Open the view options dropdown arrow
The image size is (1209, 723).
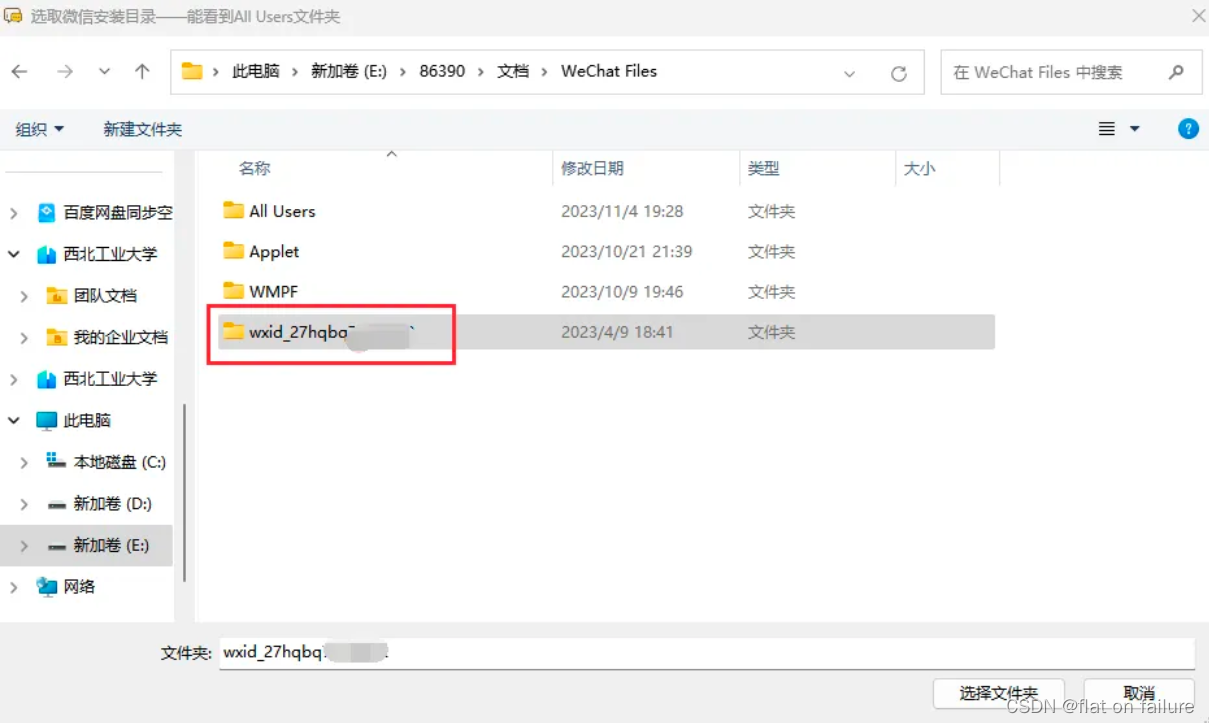click(1134, 129)
